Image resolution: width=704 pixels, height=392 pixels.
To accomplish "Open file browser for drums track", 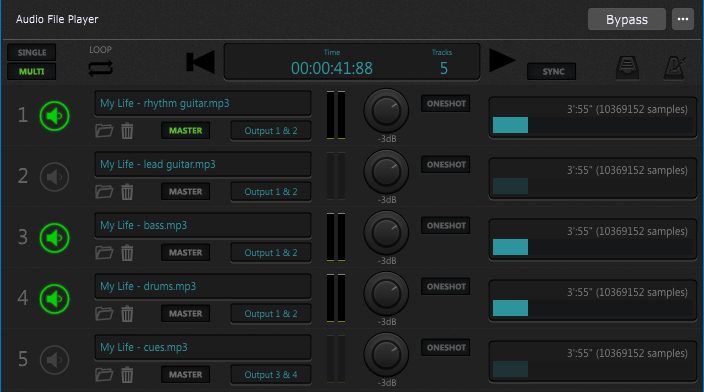I will click(x=104, y=313).
